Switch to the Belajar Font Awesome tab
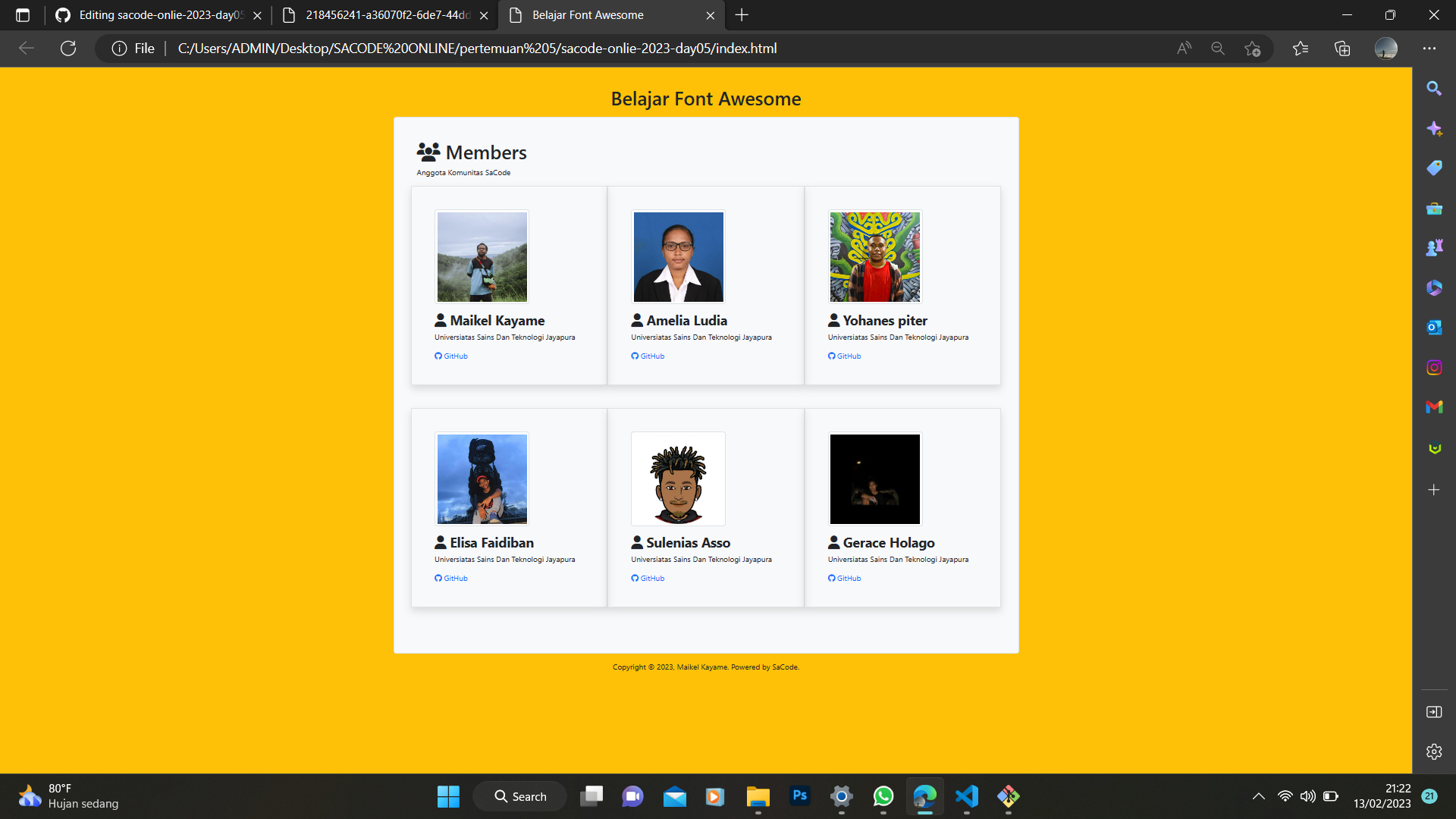The image size is (1456, 819). [588, 15]
